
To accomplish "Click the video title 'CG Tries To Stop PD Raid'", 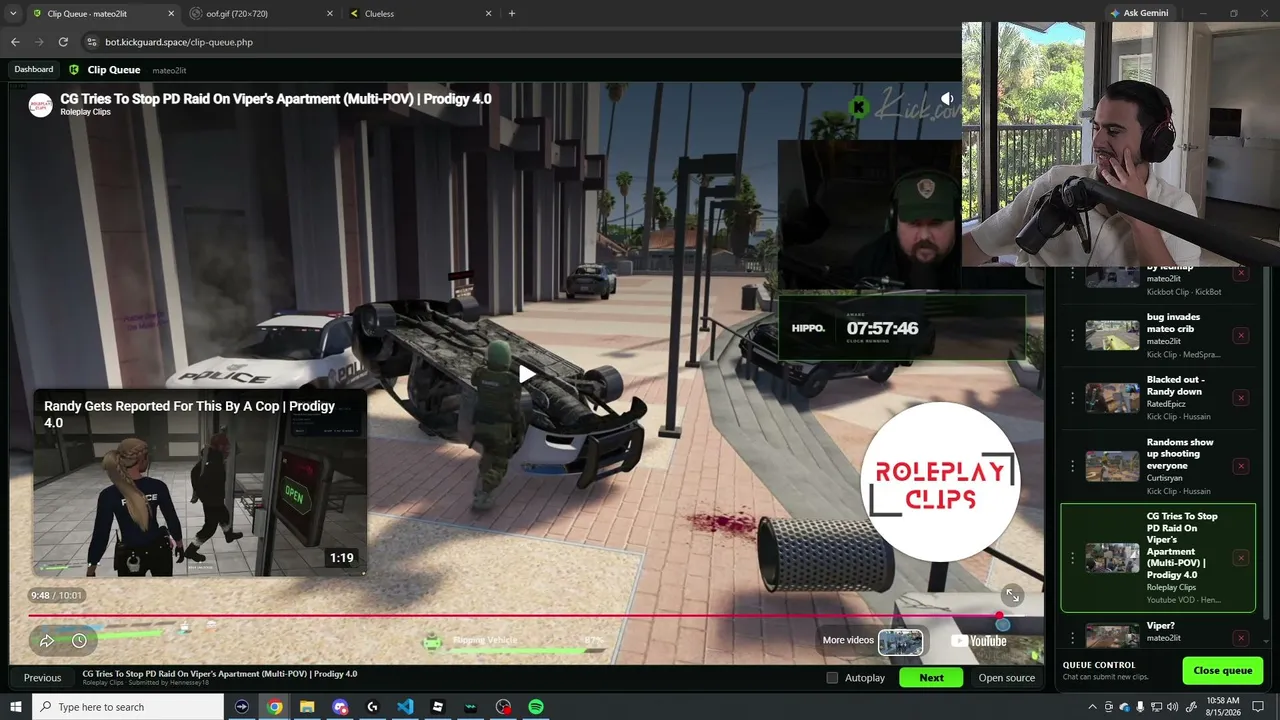I will click(x=276, y=99).
